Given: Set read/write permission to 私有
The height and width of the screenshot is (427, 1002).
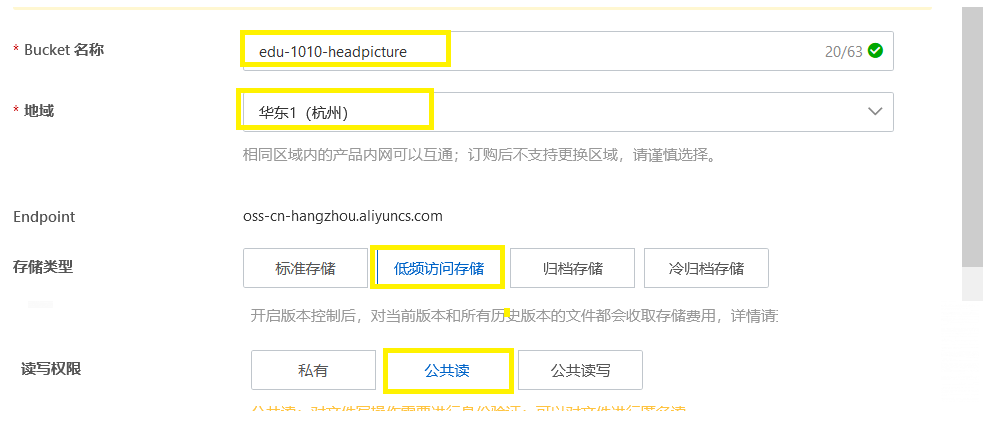Looking at the screenshot, I should [x=313, y=370].
